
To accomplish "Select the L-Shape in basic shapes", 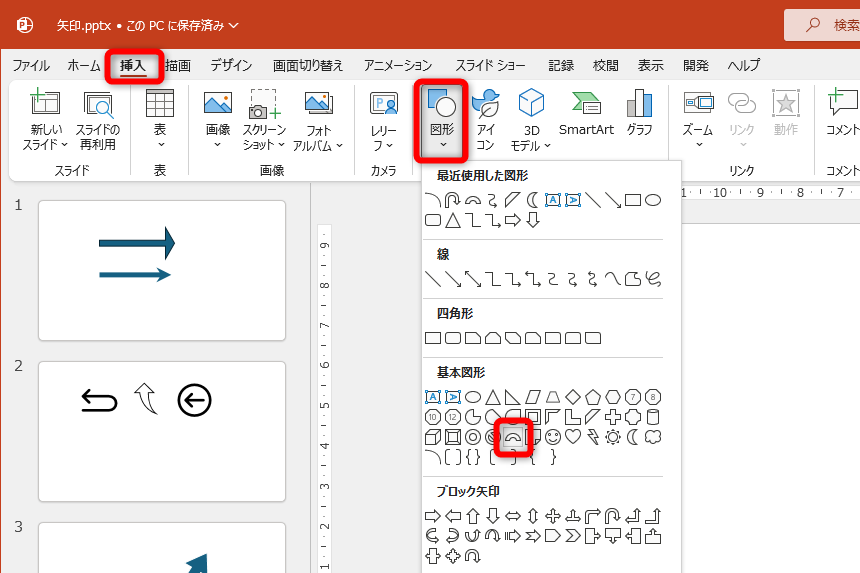I will click(x=573, y=417).
